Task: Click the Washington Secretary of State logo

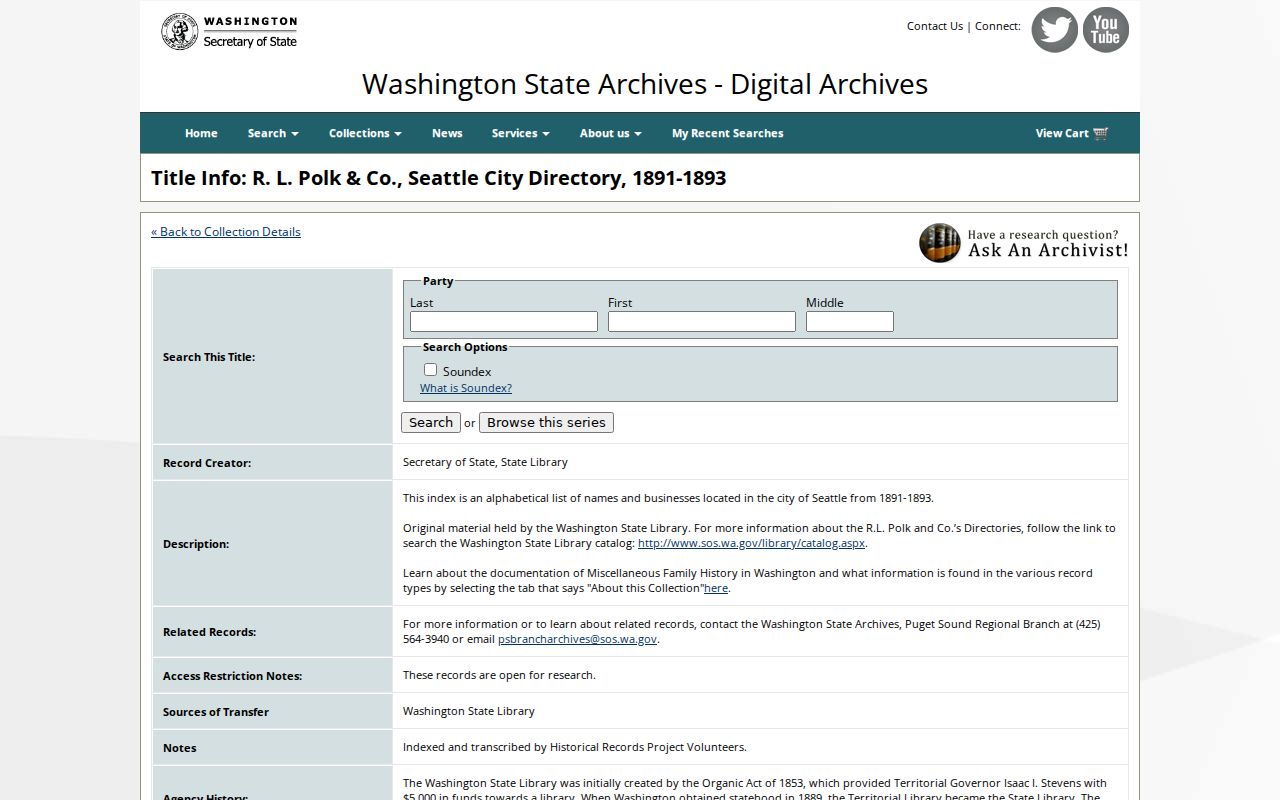Action: point(229,31)
